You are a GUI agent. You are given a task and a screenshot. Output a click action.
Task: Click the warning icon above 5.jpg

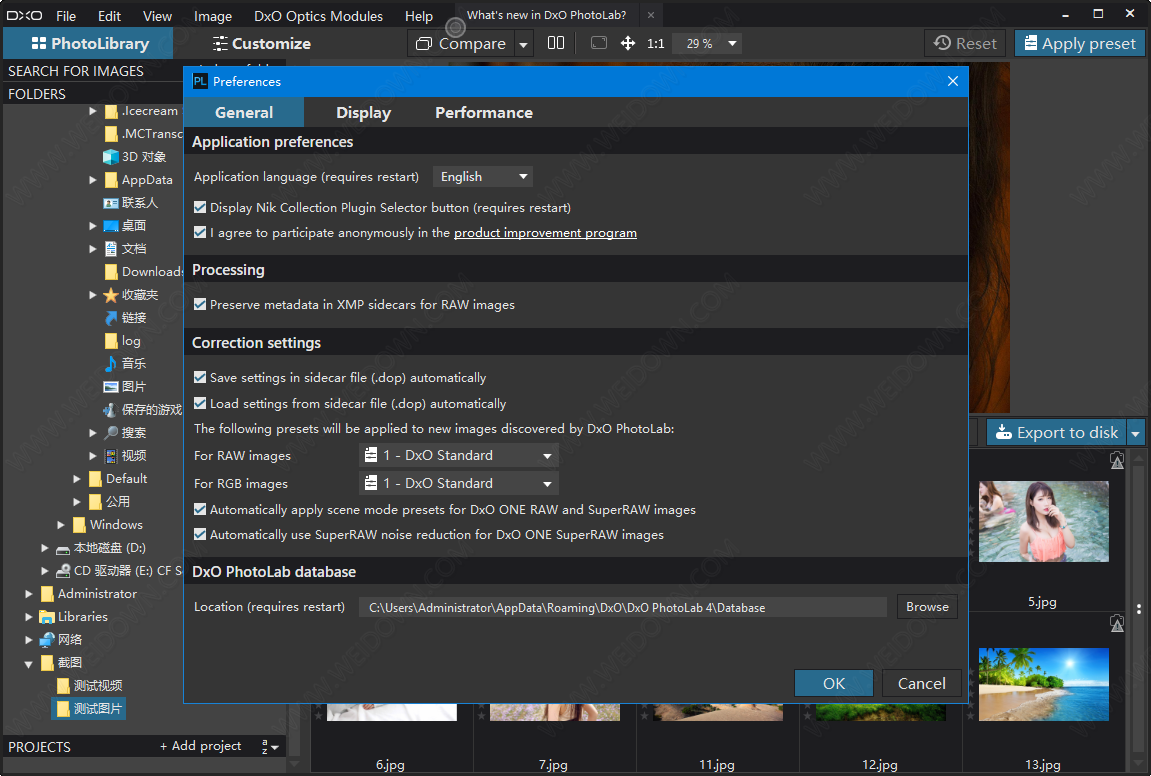(x=1117, y=460)
